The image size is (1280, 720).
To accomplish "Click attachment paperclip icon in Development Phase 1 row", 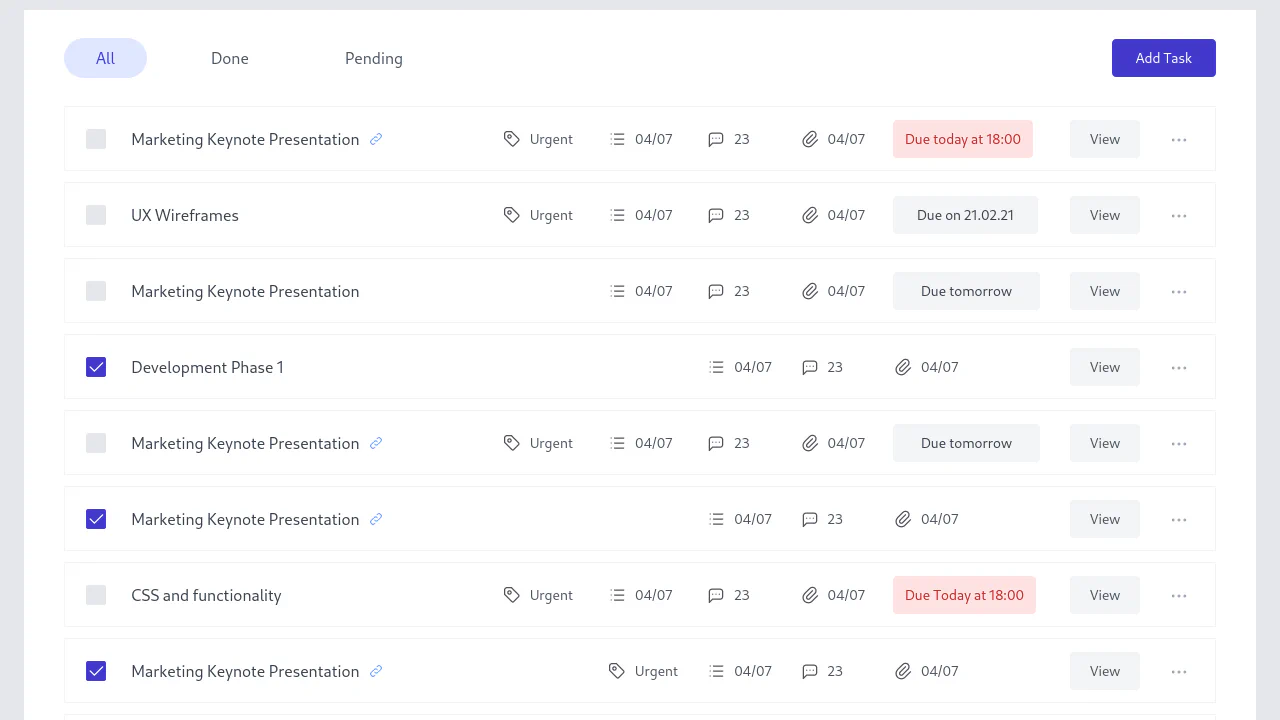I will pyautogui.click(x=903, y=367).
